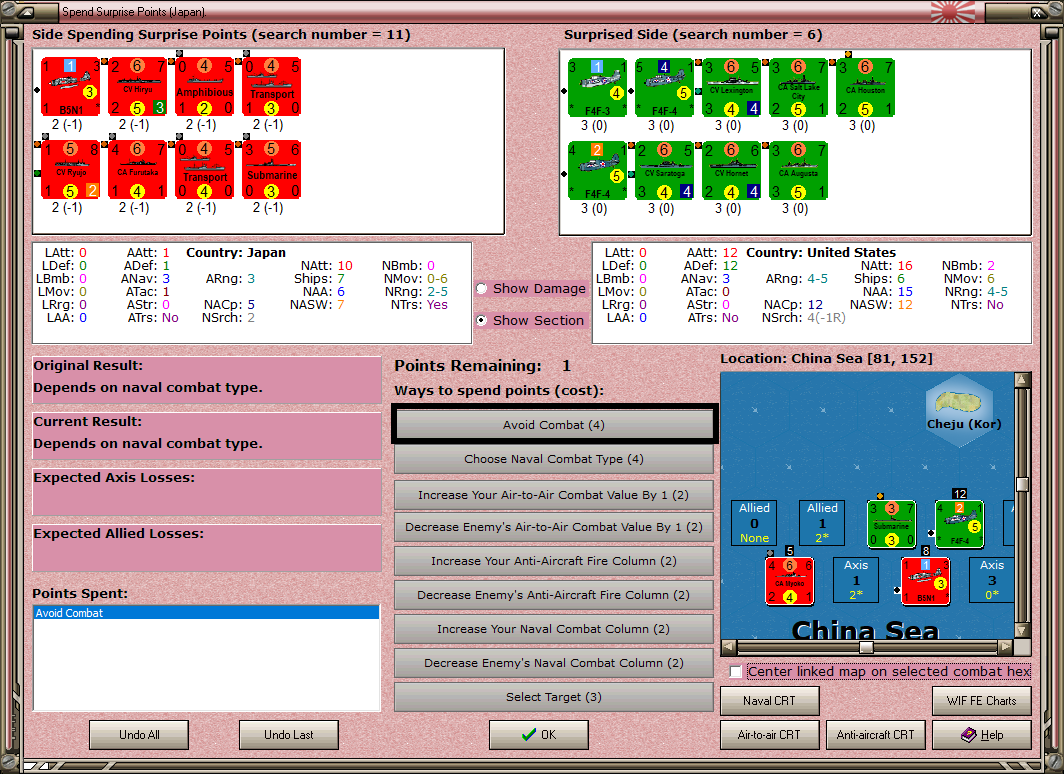Select the CA Augusta cruiser counter

(x=799, y=170)
